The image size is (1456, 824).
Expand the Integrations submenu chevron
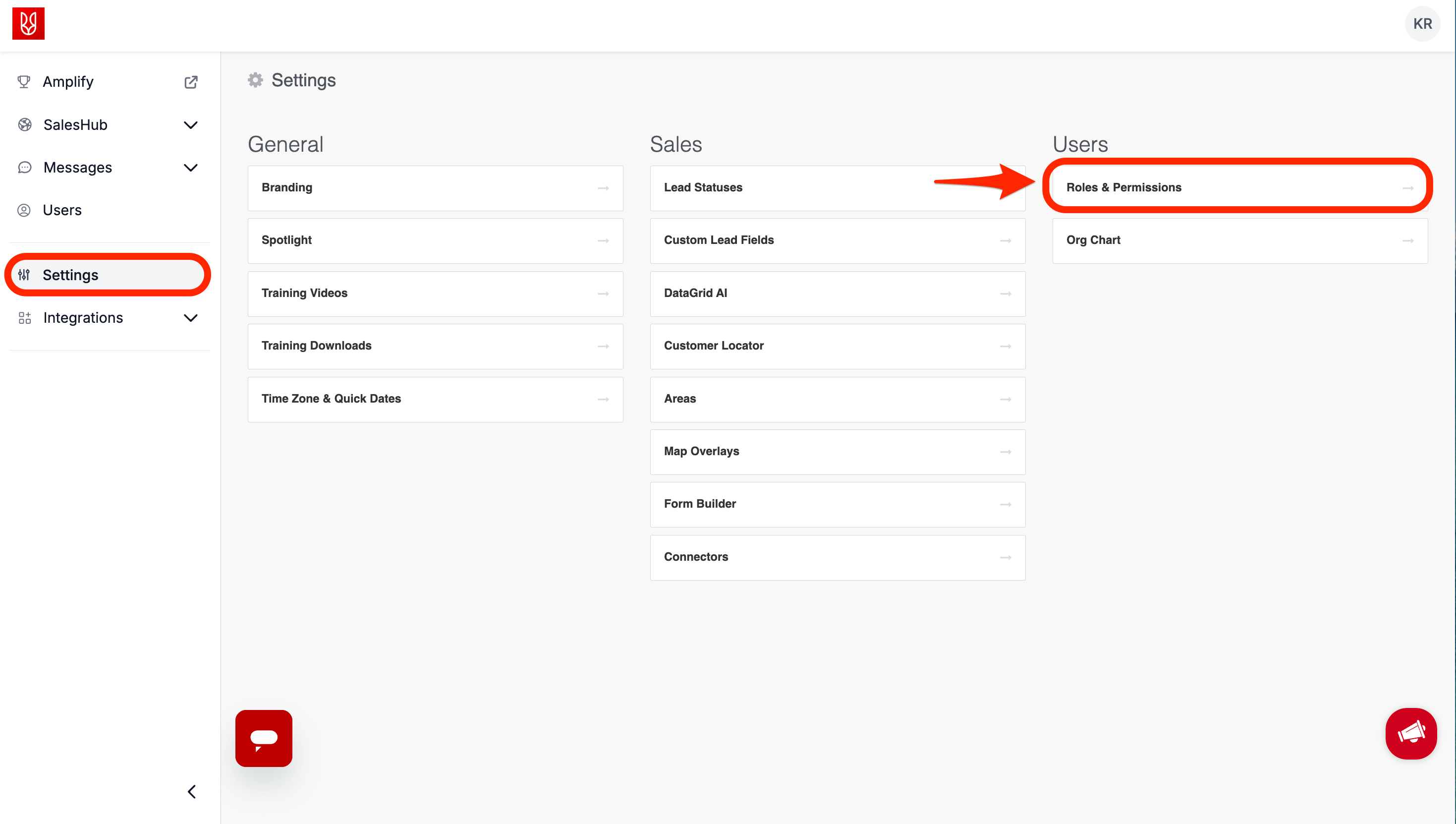tap(191, 318)
